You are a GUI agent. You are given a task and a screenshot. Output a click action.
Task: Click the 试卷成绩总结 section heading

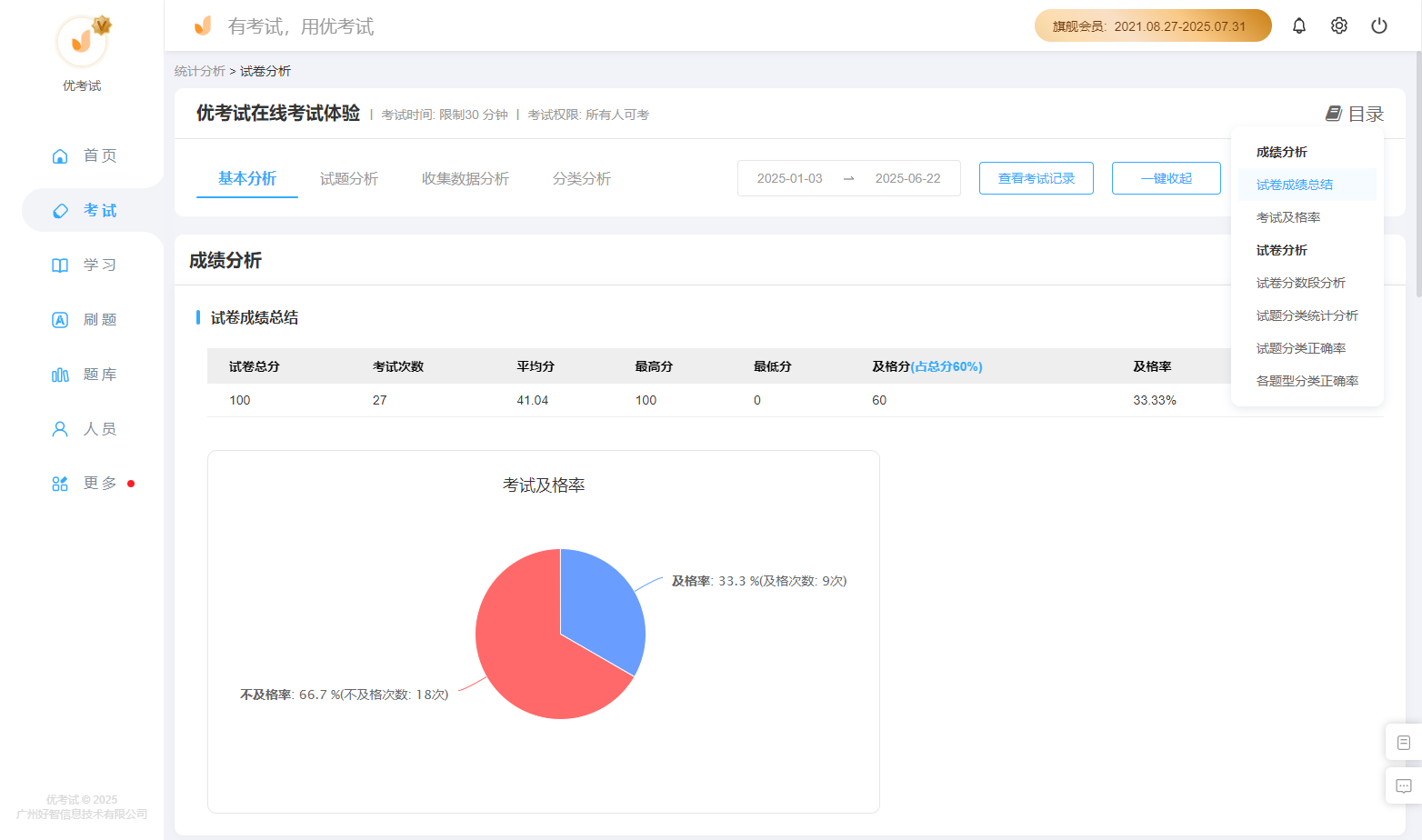click(x=255, y=317)
